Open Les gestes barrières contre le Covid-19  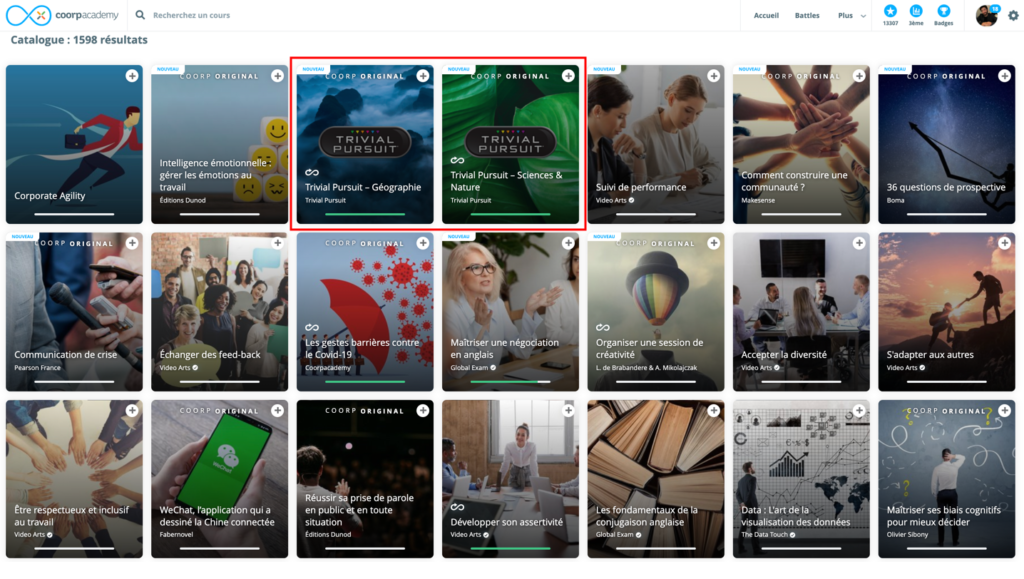364,348
